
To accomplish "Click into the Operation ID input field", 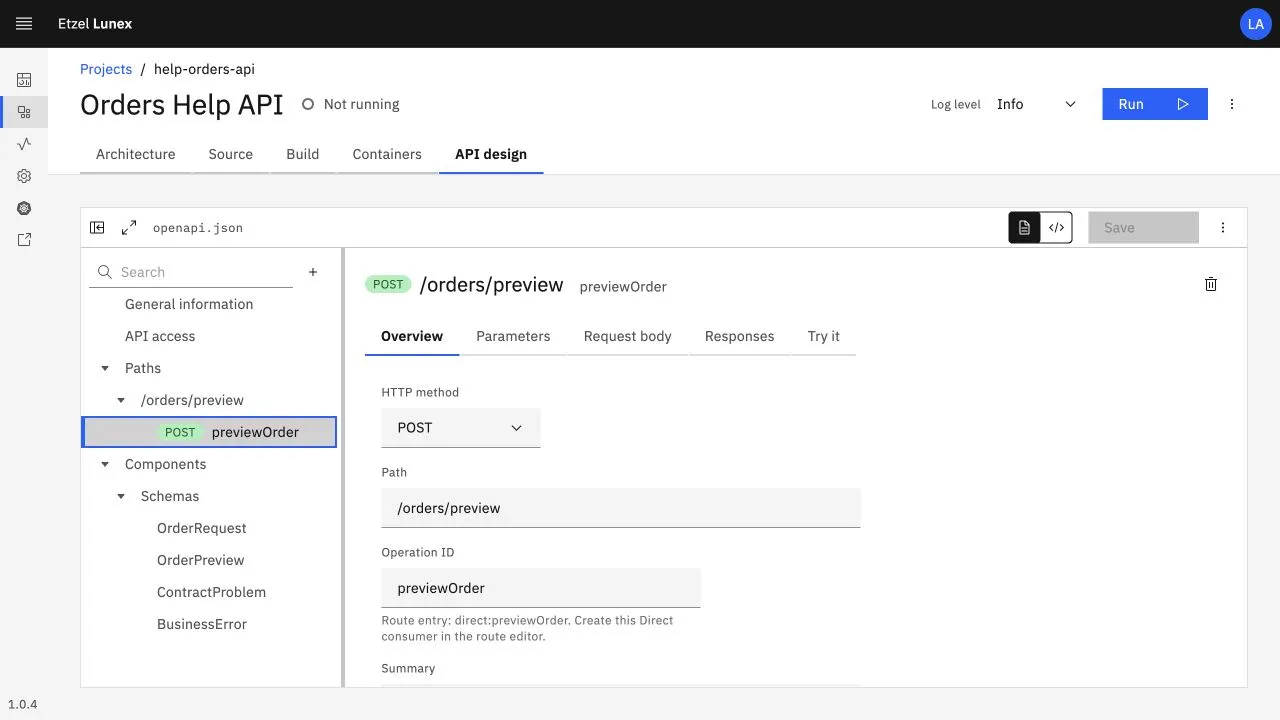I will click(x=541, y=588).
